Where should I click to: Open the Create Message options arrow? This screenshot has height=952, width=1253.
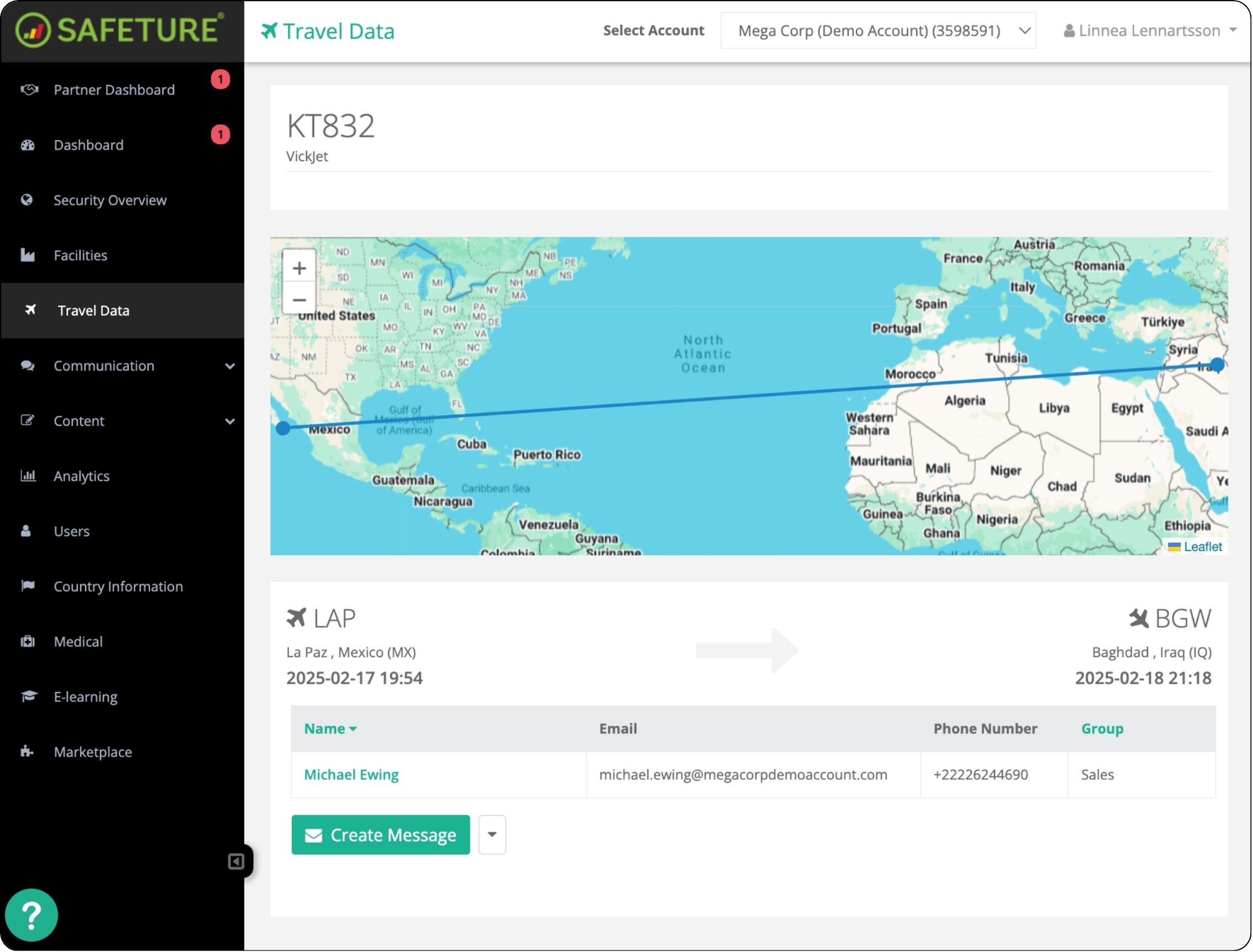[x=492, y=835]
